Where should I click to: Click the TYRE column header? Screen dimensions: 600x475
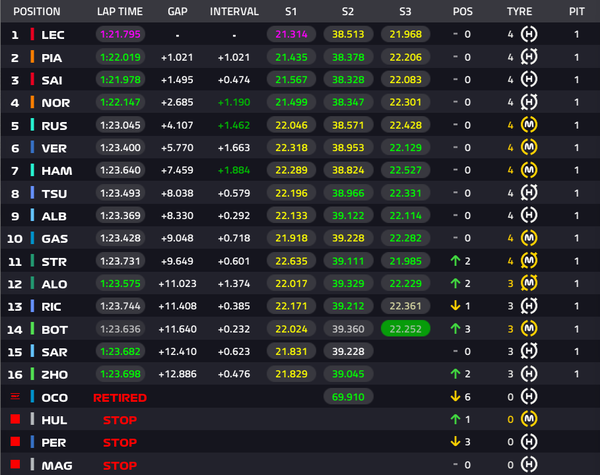pos(519,11)
